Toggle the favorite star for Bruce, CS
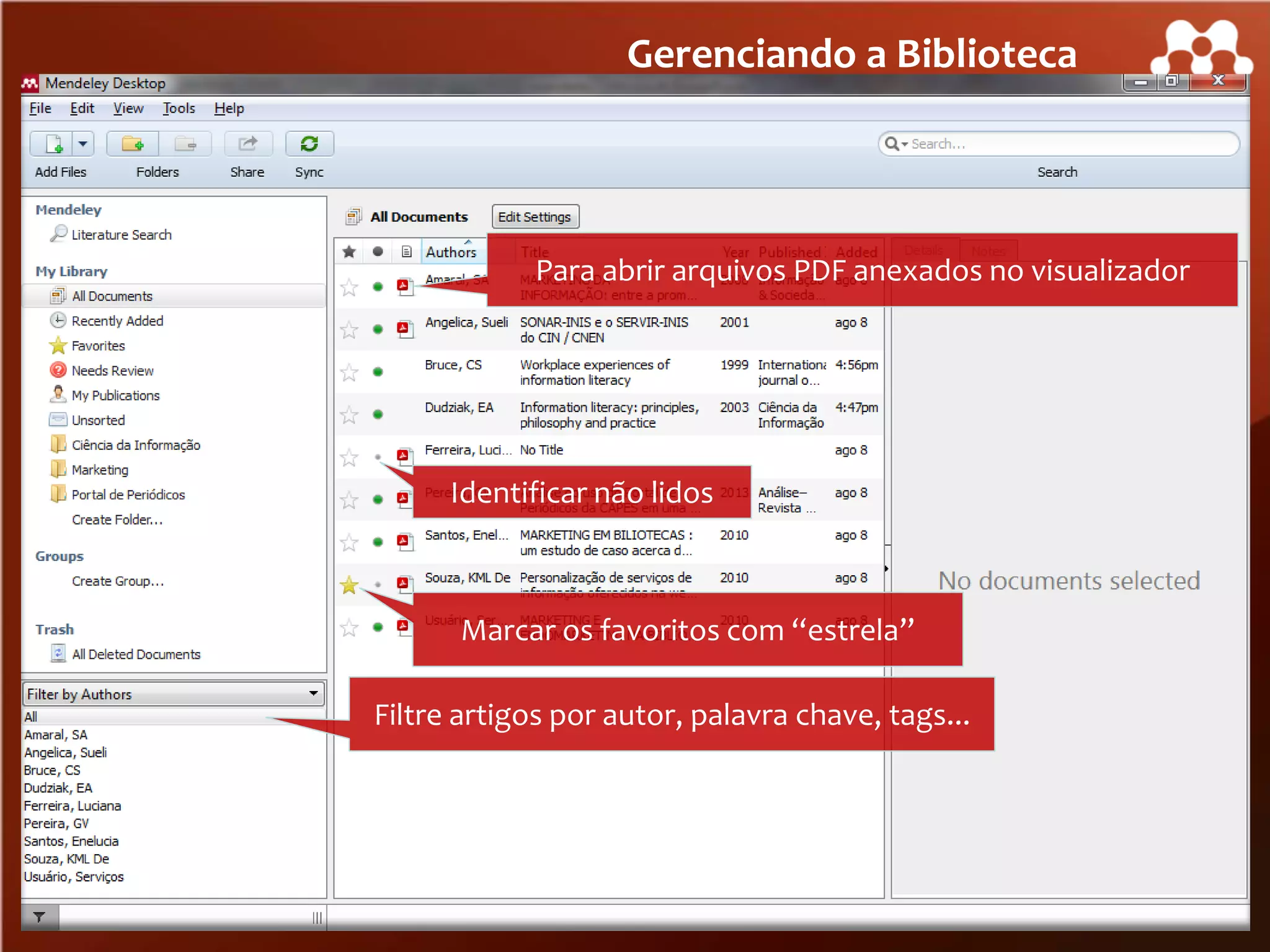This screenshot has width=1270, height=952. (349, 372)
